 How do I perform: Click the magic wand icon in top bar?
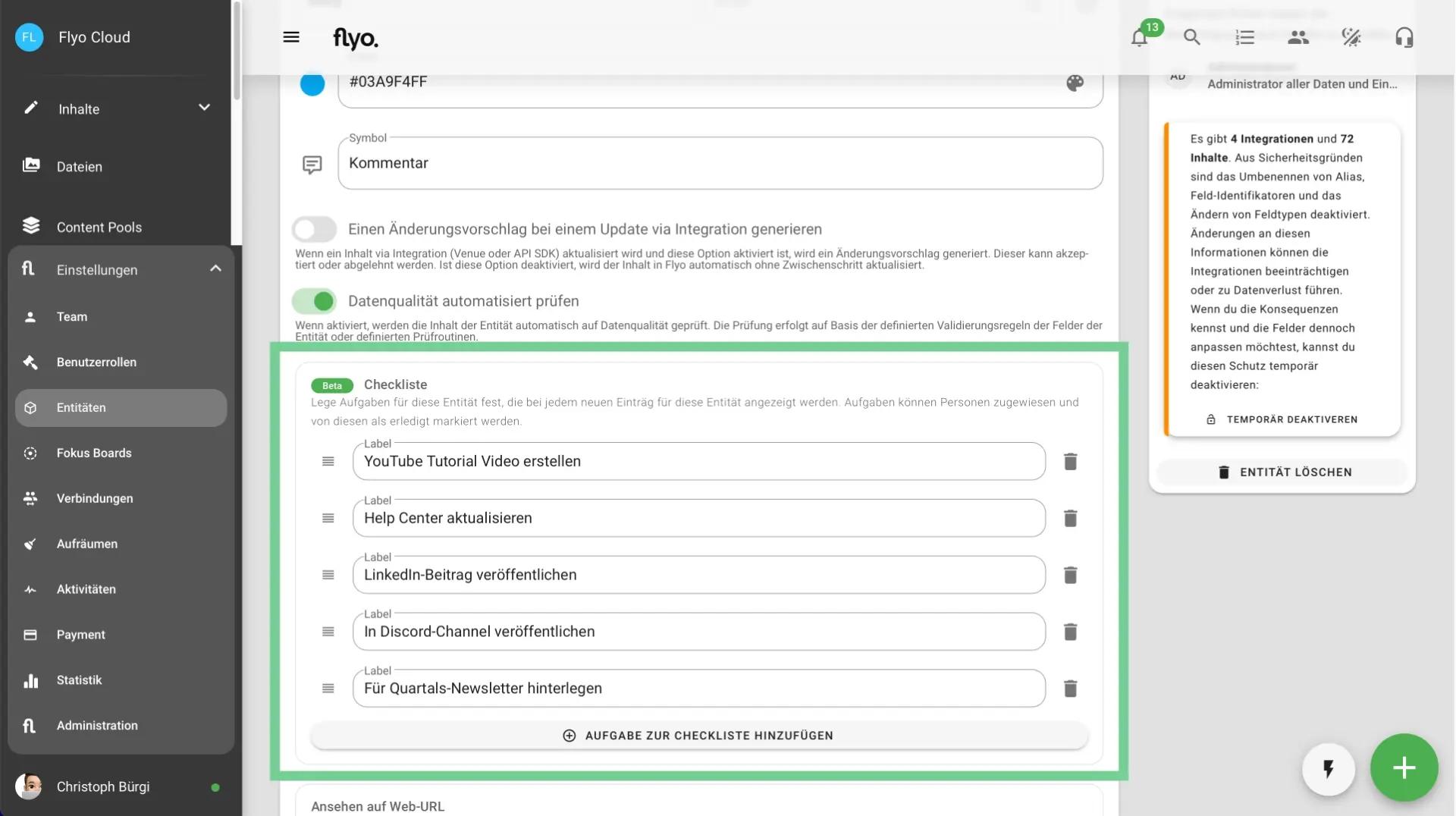tap(1351, 37)
